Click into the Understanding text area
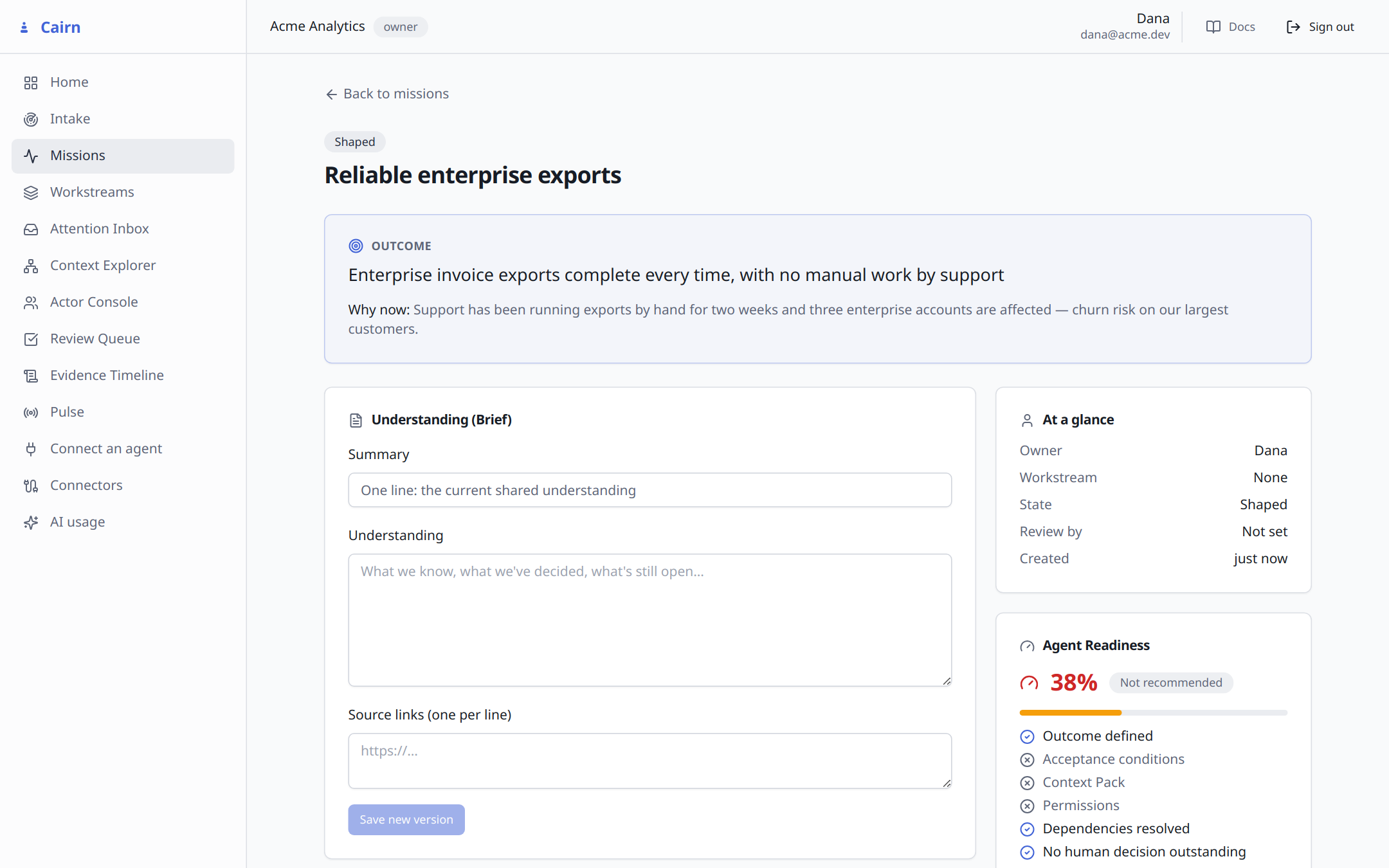 (650, 620)
